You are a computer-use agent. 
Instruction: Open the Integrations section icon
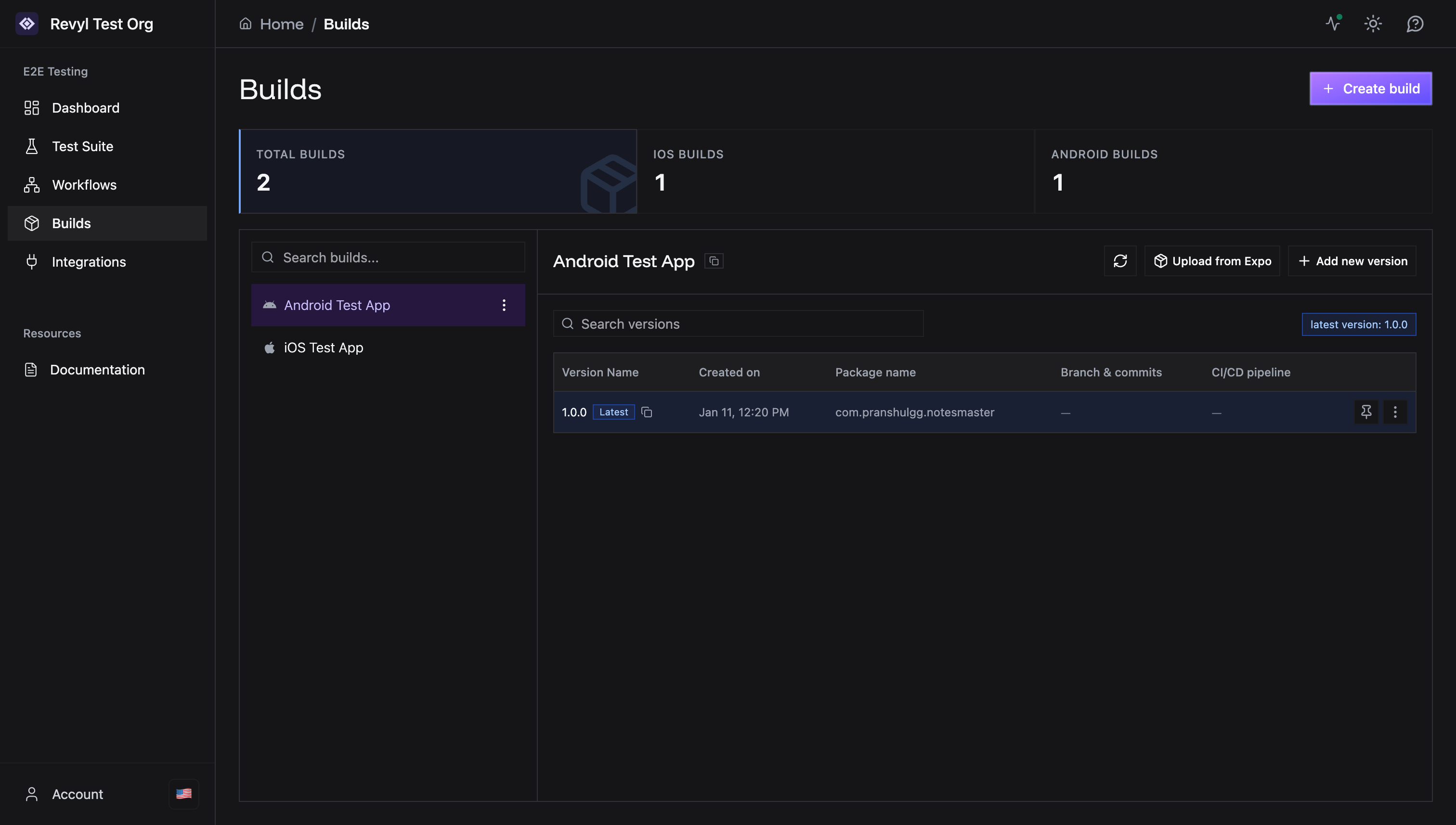[31, 261]
